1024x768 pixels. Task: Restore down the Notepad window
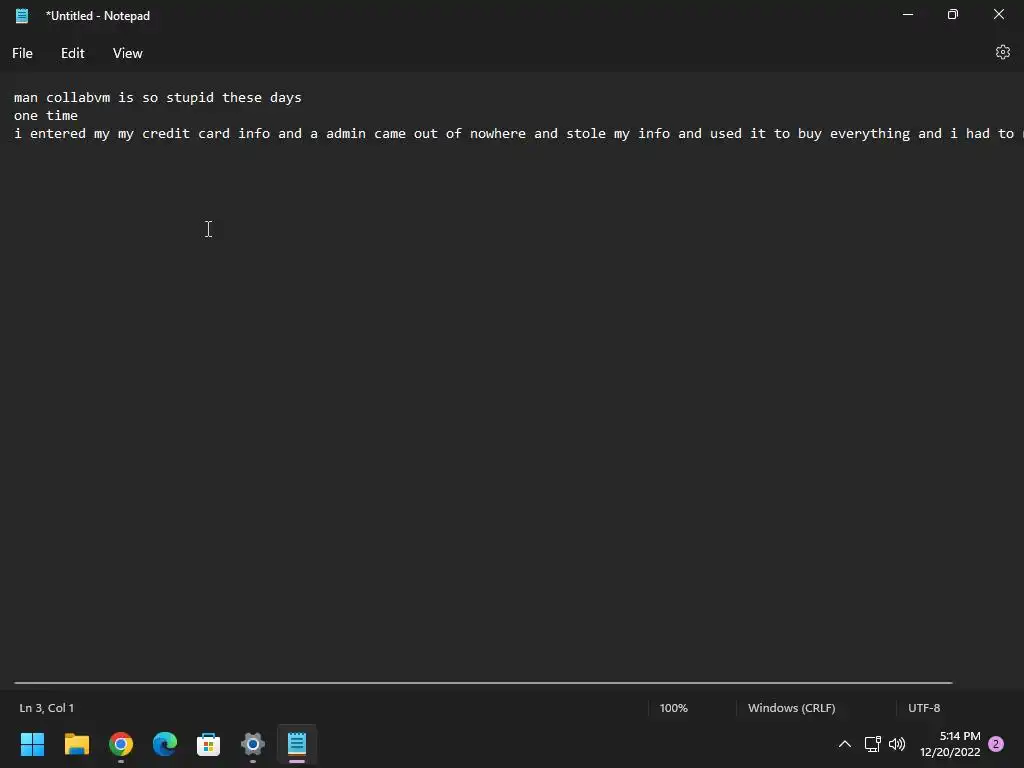click(953, 14)
